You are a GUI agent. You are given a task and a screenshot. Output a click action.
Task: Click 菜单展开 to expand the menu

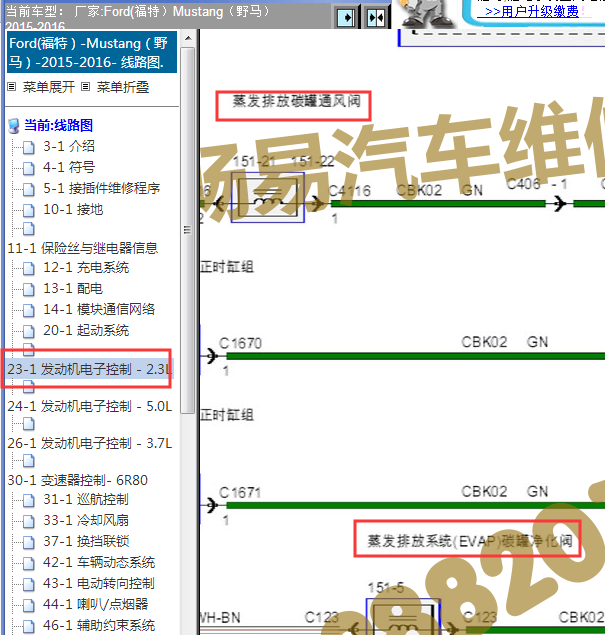49,87
